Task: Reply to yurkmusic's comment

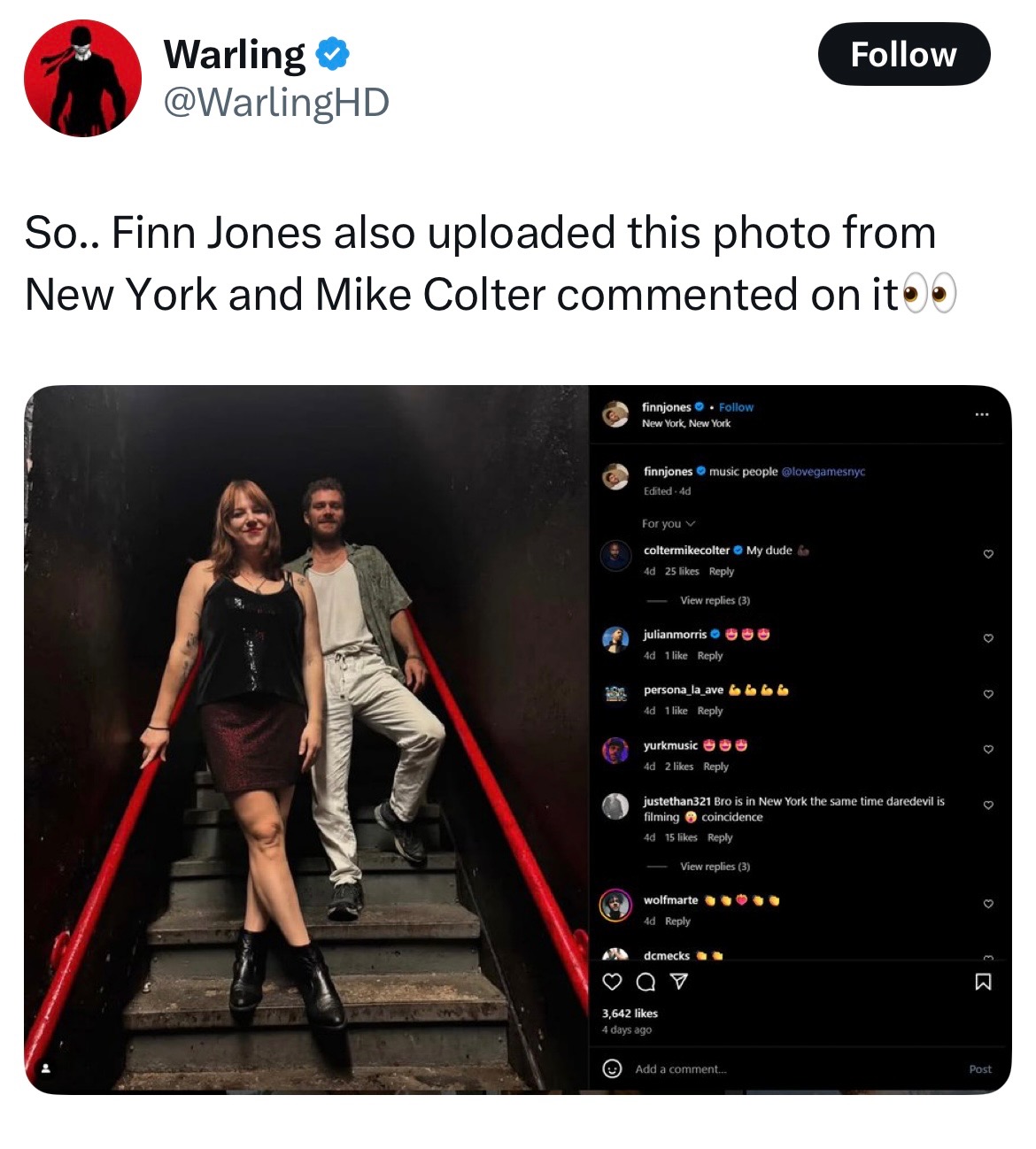Action: (x=715, y=767)
